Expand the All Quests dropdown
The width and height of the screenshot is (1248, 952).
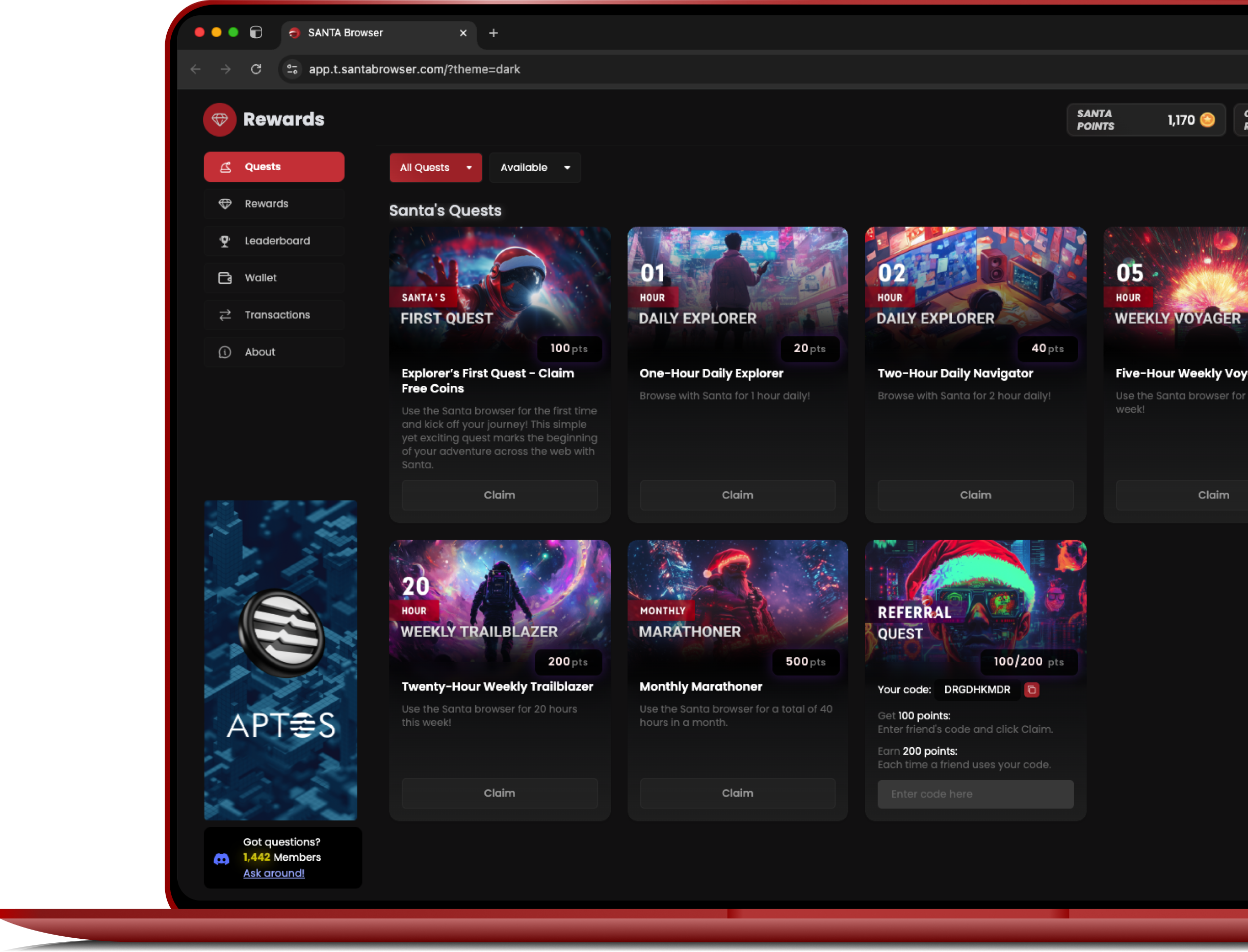[x=435, y=168]
